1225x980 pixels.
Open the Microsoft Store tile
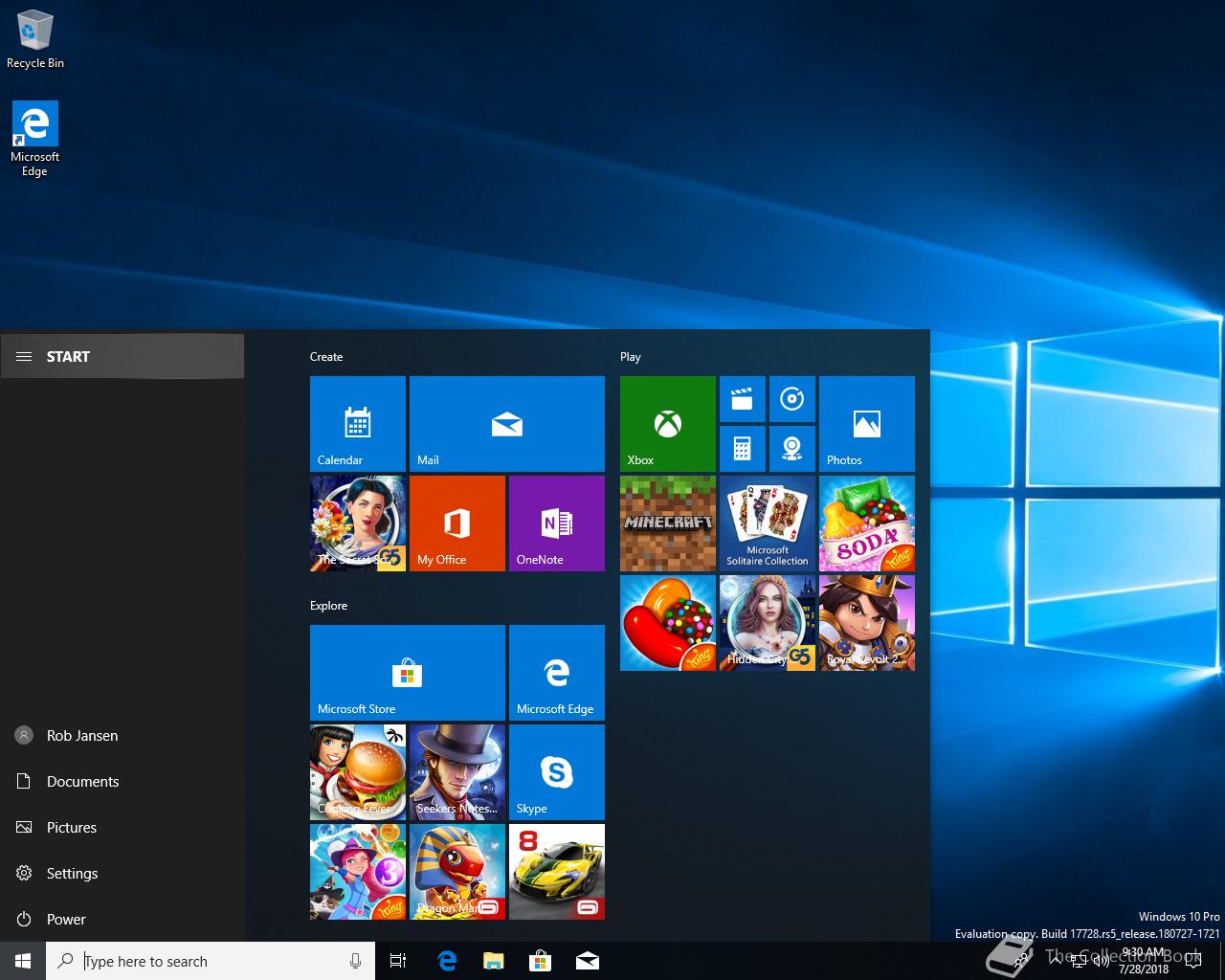(x=408, y=673)
